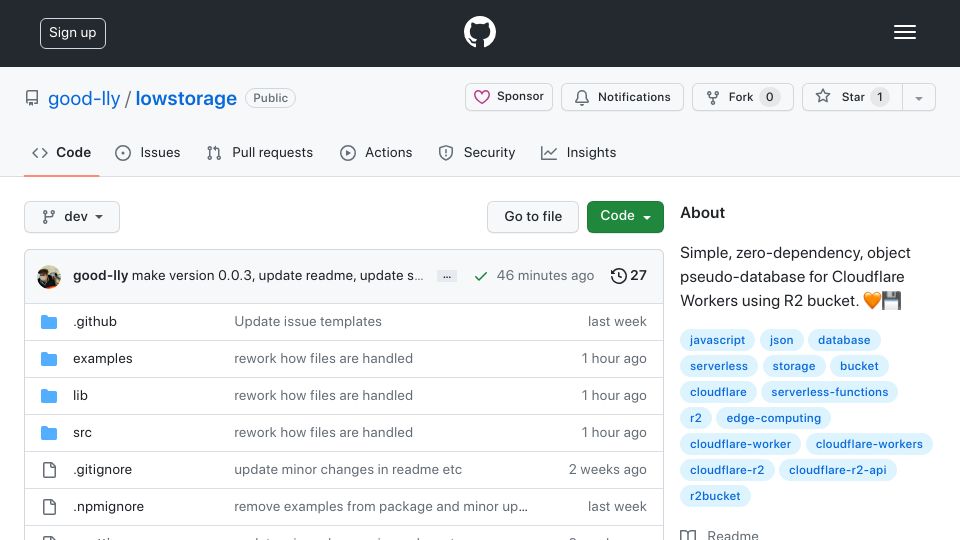Open the Actions tab
960x540 pixels.
pos(376,152)
